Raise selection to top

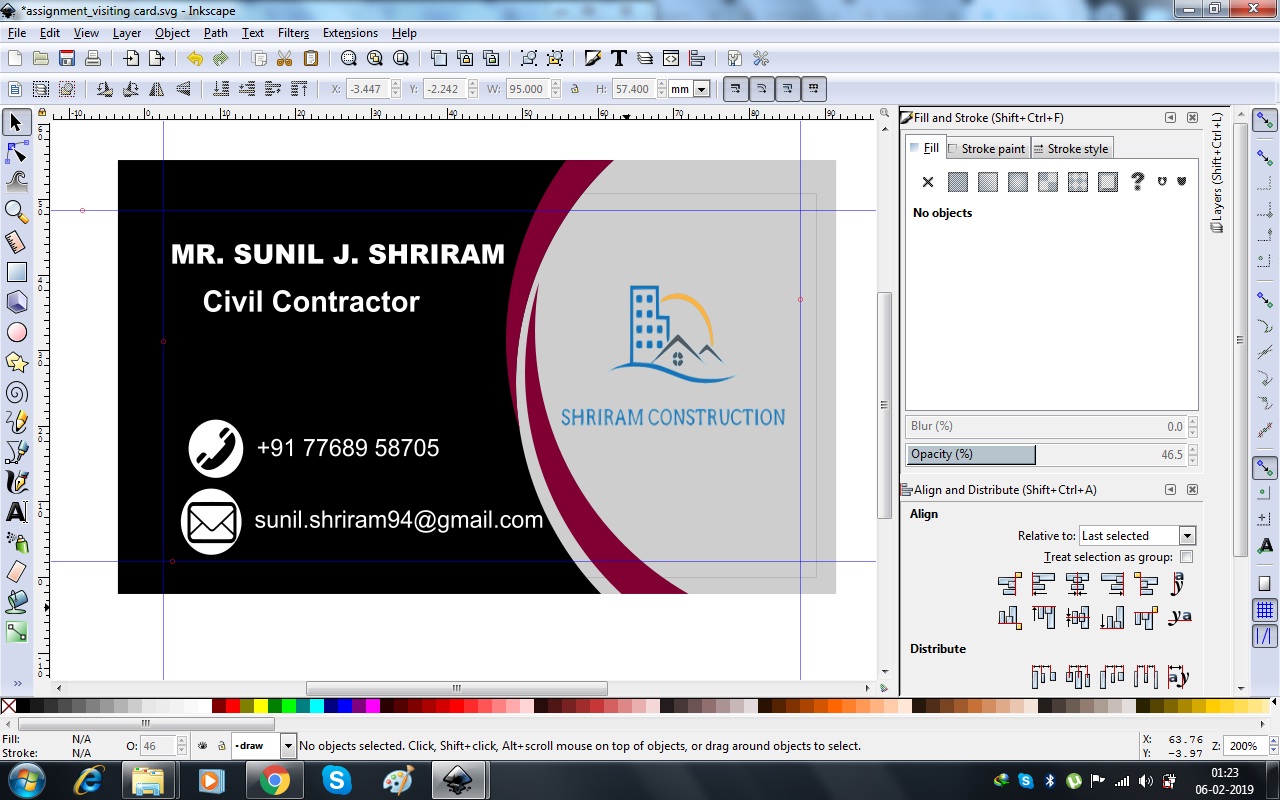point(299,89)
